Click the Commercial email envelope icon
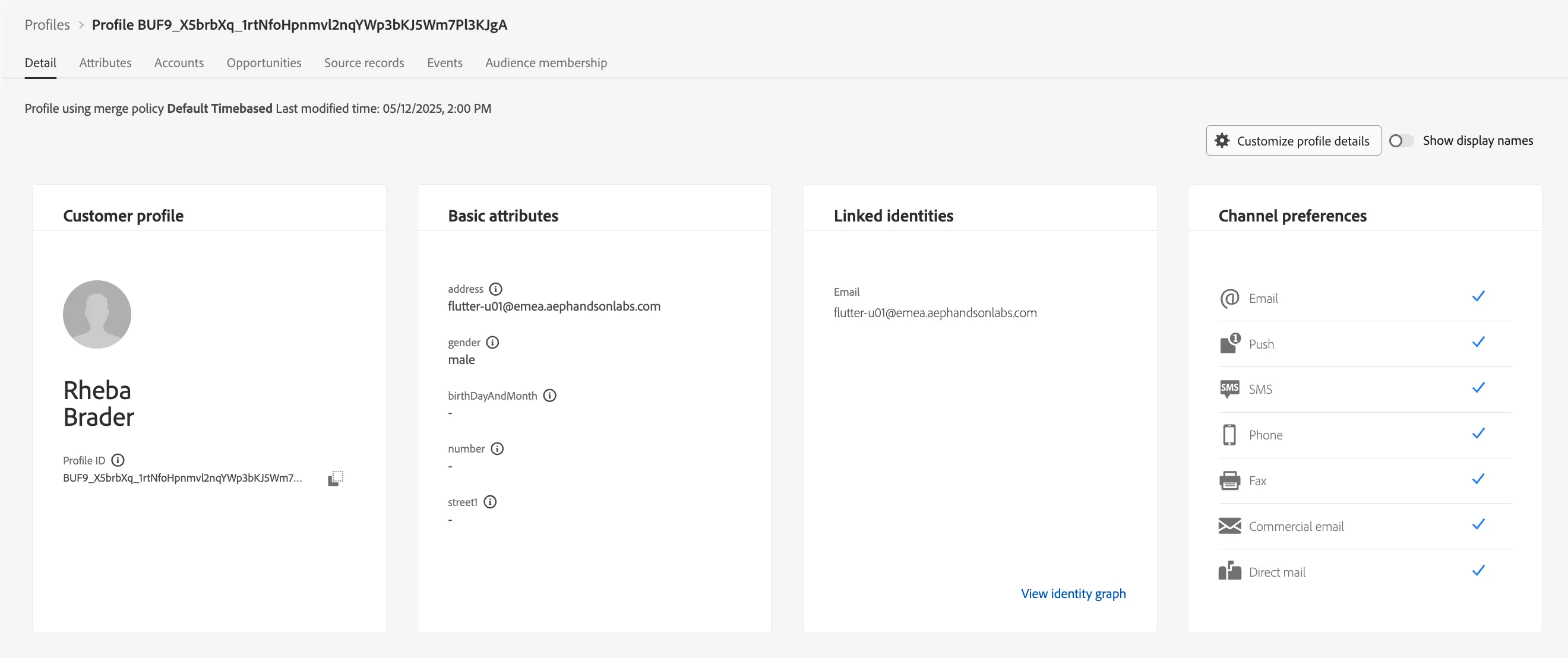The height and width of the screenshot is (658, 1568). click(x=1229, y=526)
